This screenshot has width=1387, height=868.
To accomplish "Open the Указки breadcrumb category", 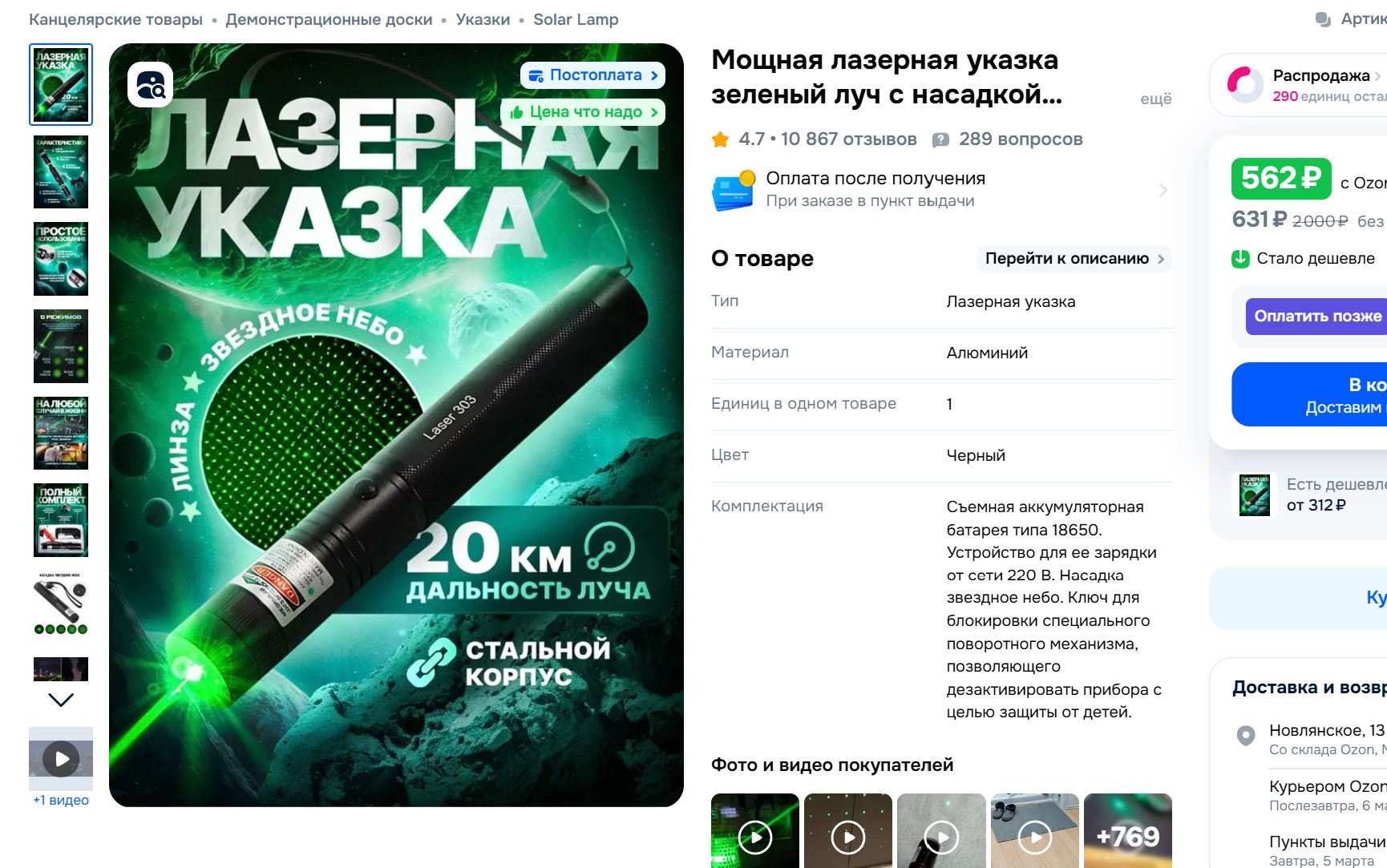I will pyautogui.click(x=483, y=19).
